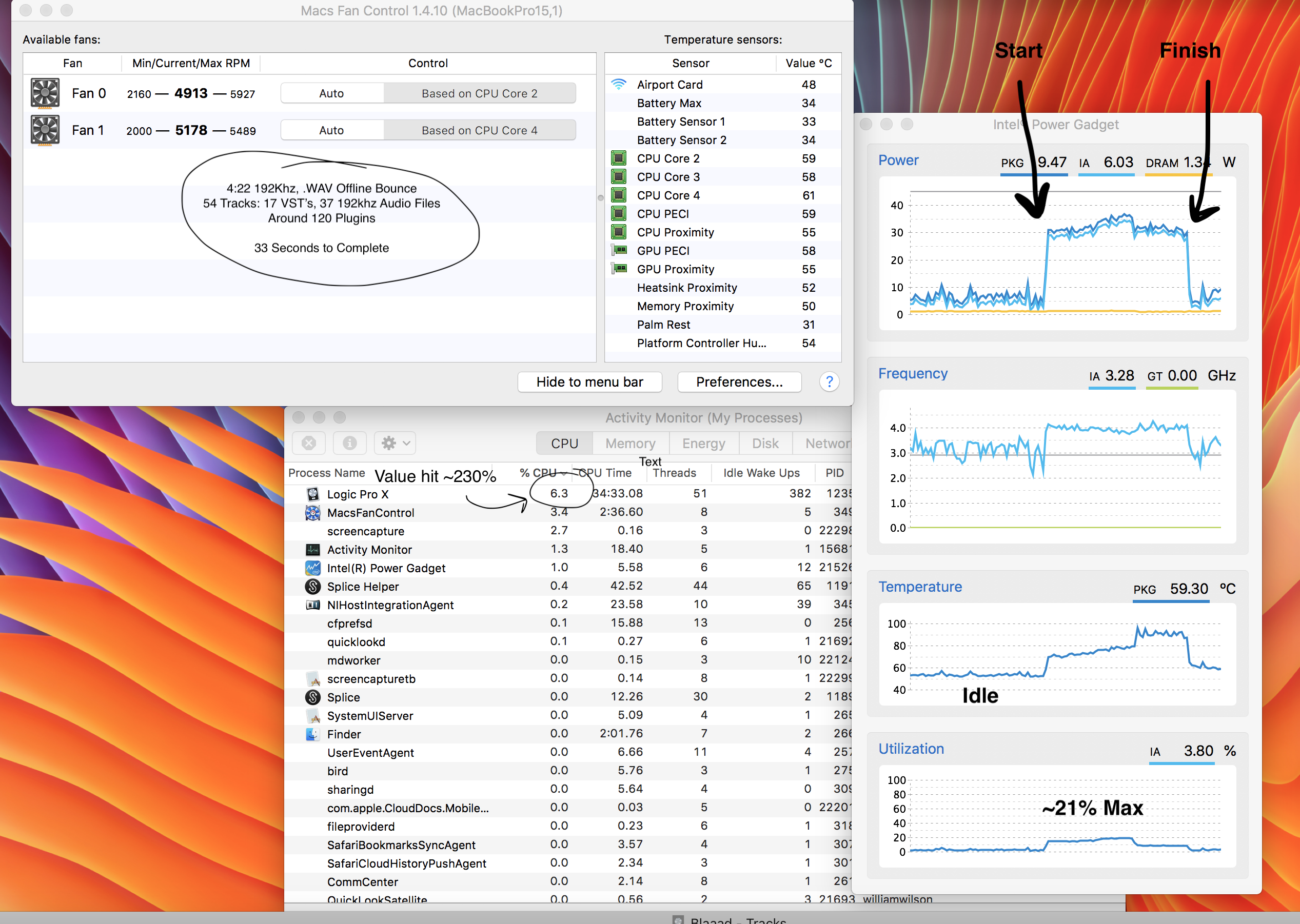Click the GPU PECI card icon
This screenshot has height=924, width=1300.
coord(619,250)
